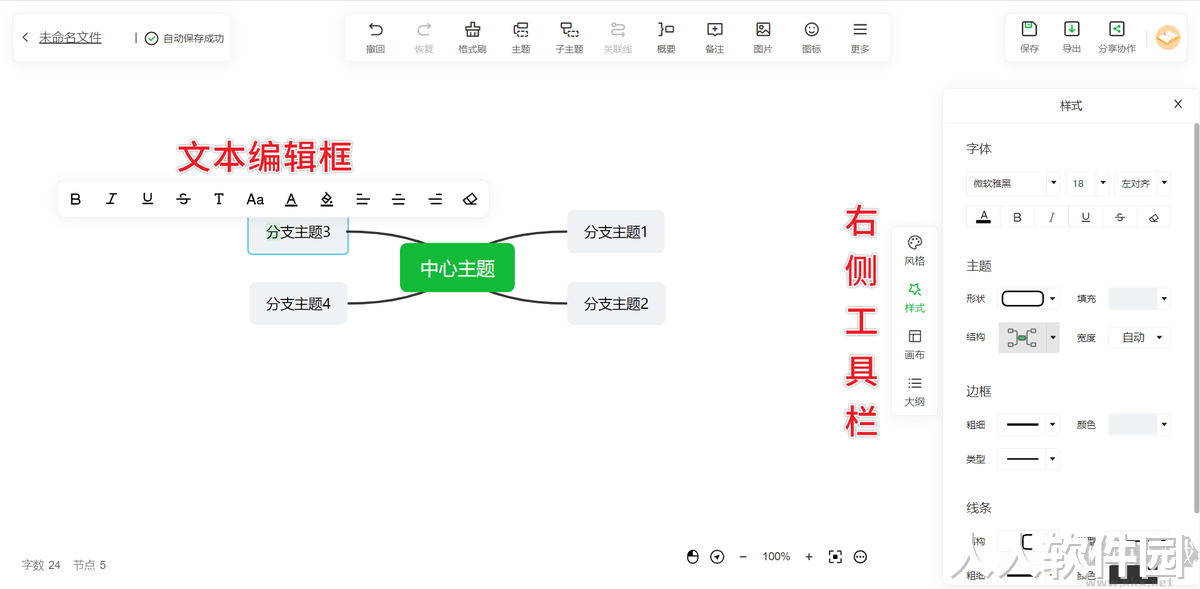Image resolution: width=1200 pixels, height=589 pixels.
Task: Click the 字数 24 word count
Action: [x=41, y=565]
